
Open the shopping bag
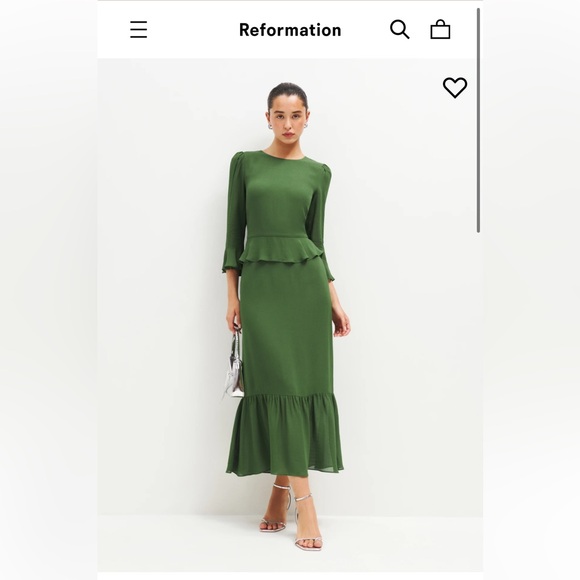[440, 29]
